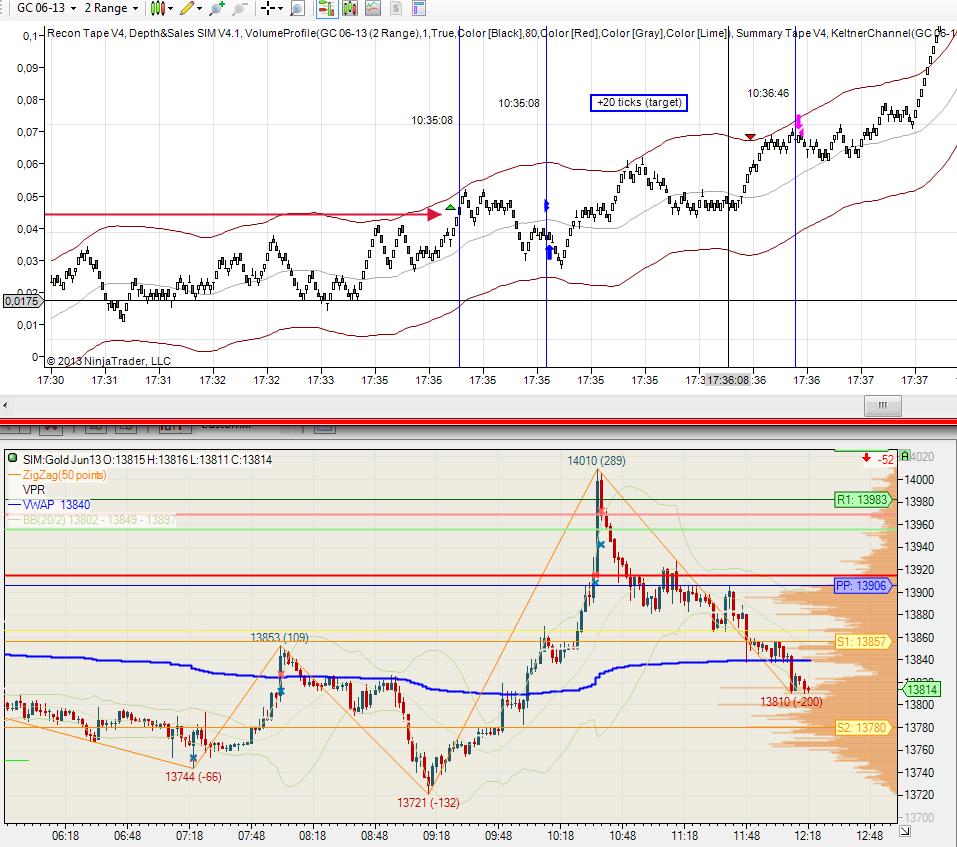Click the 13853 (109) zigzag peak label
Image resolution: width=957 pixels, height=847 pixels.
[x=280, y=637]
